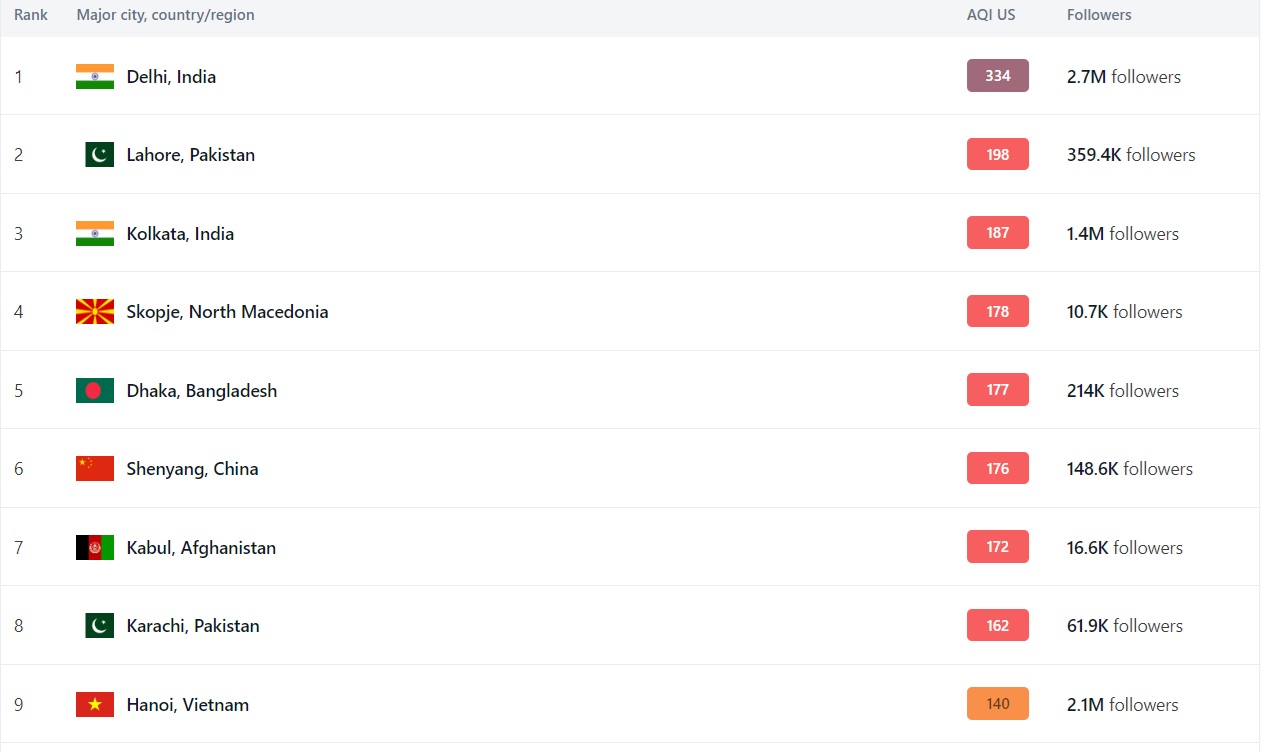Image resolution: width=1261 pixels, height=752 pixels.
Task: Click rank number 2 in Lahore row
Action: pyautogui.click(x=18, y=155)
